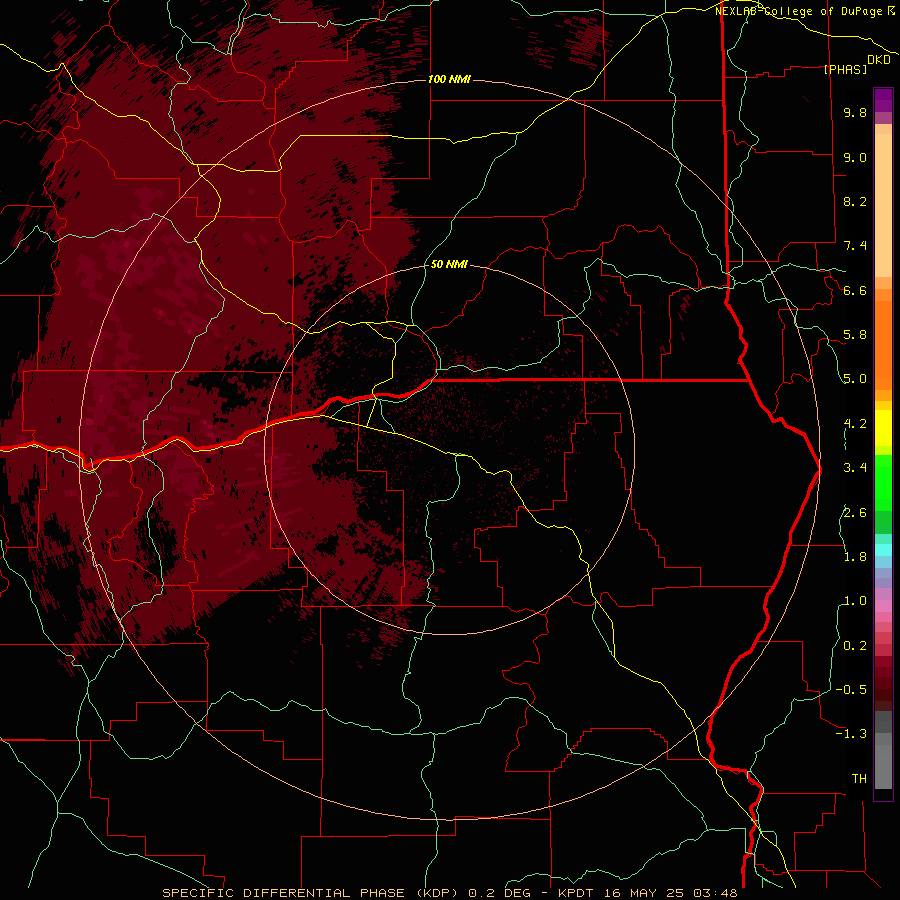Select the 8.2 scale label
Viewport: 900px width, 900px height.
(x=855, y=201)
